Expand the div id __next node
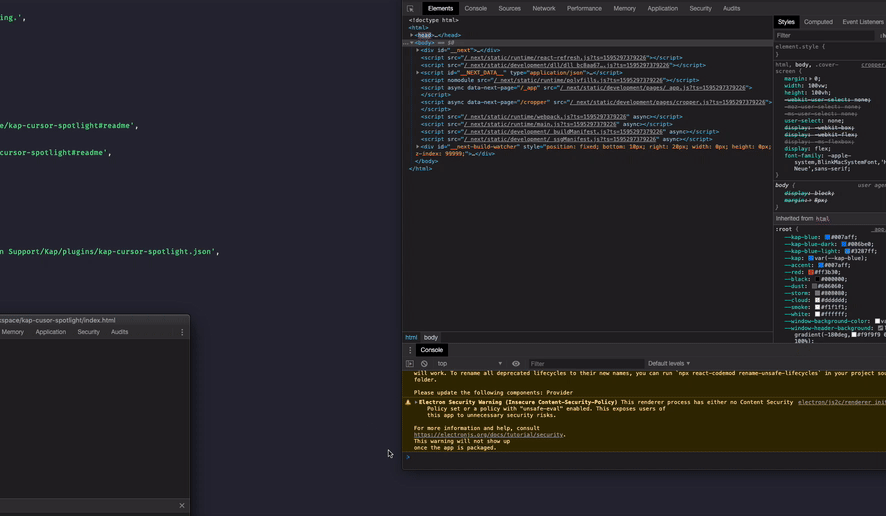This screenshot has width=886, height=516. pos(418,50)
